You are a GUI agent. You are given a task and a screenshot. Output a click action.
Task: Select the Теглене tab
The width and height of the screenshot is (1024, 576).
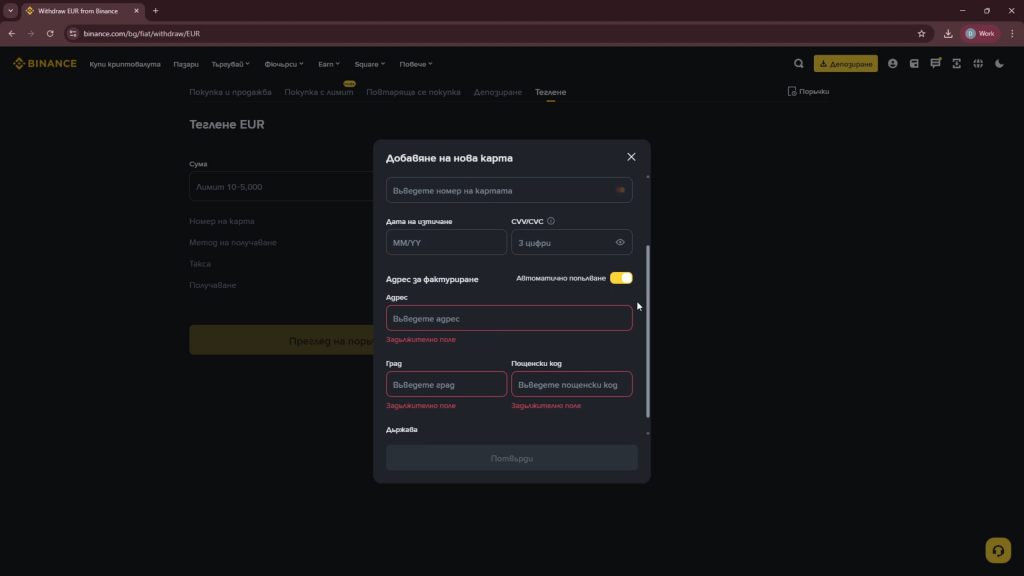coord(551,92)
